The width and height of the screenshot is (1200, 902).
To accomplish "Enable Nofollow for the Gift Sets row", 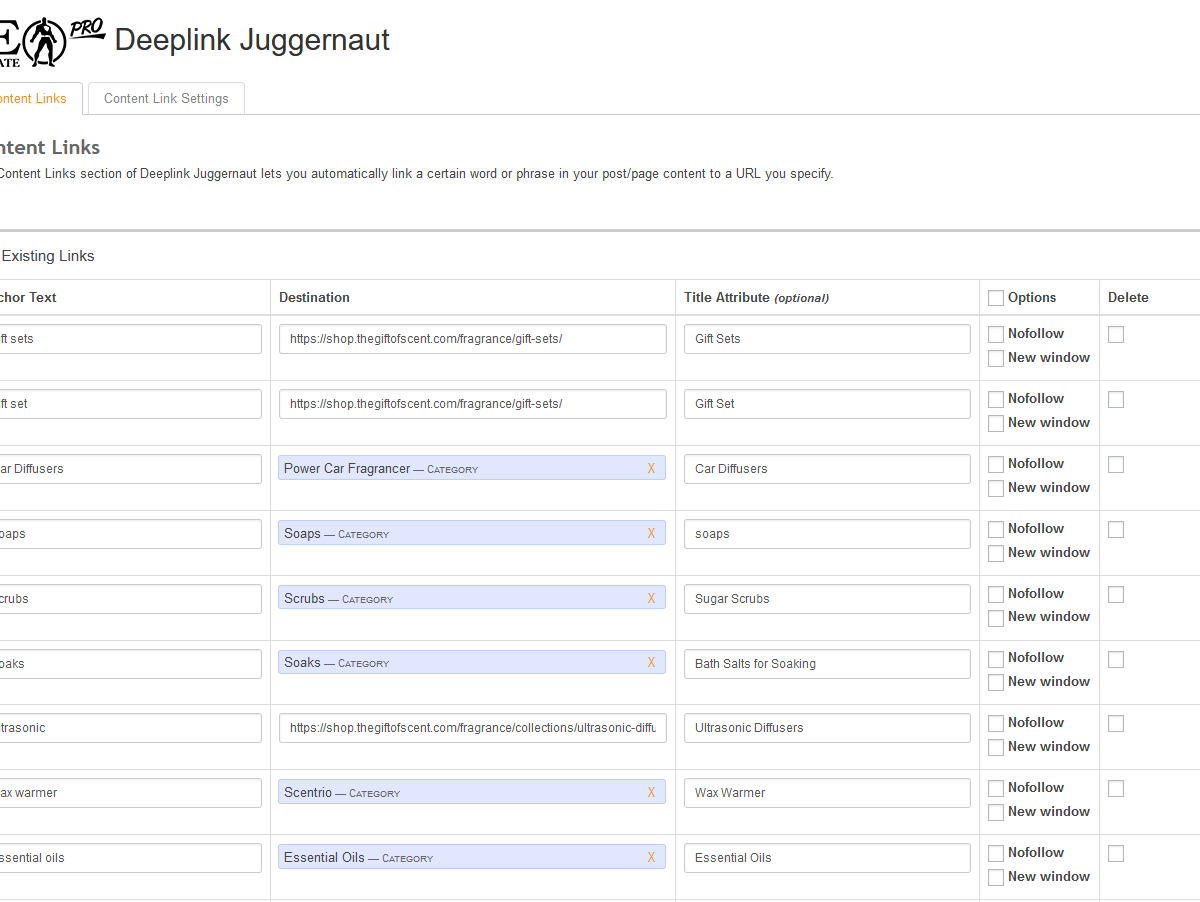I will pos(995,334).
